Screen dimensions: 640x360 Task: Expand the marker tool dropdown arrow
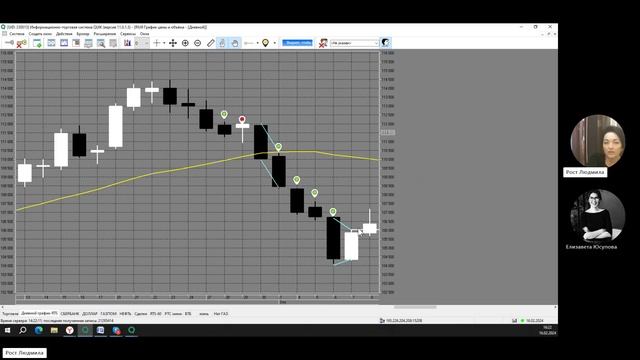coord(274,43)
